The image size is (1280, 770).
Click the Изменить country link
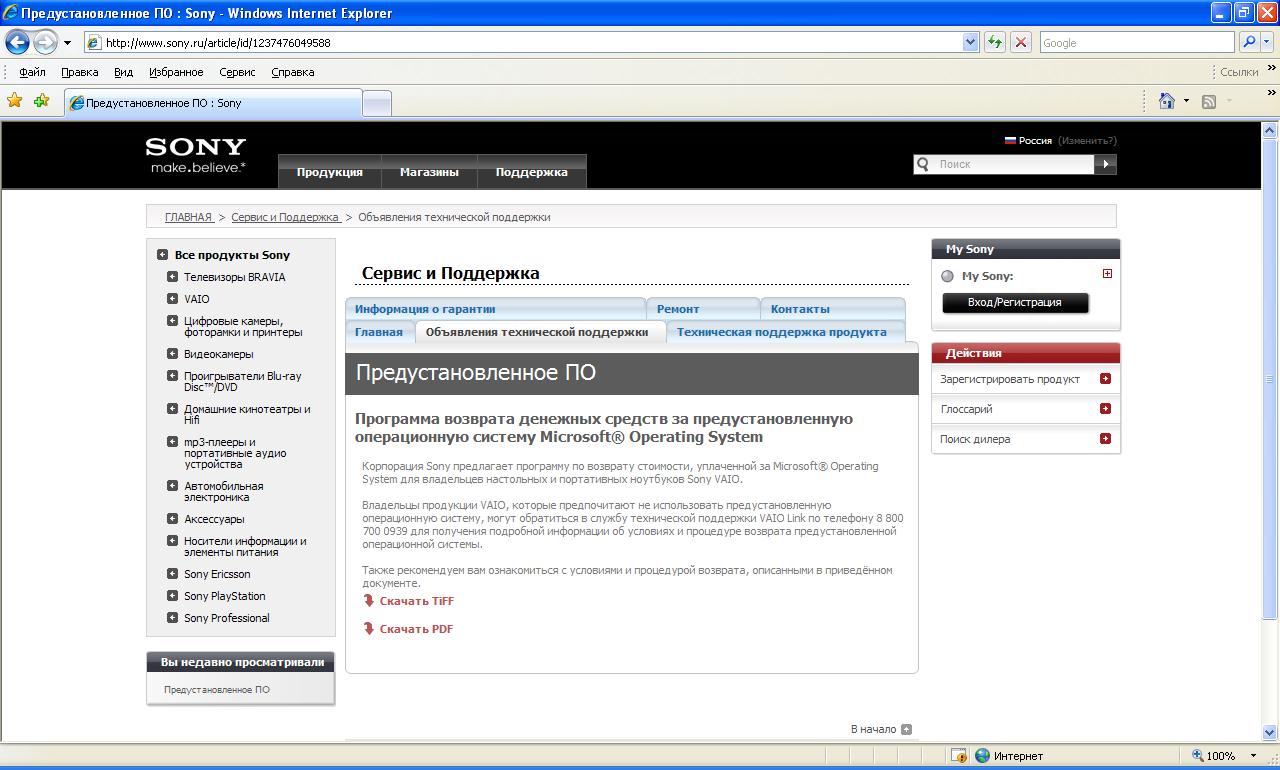(x=1087, y=141)
